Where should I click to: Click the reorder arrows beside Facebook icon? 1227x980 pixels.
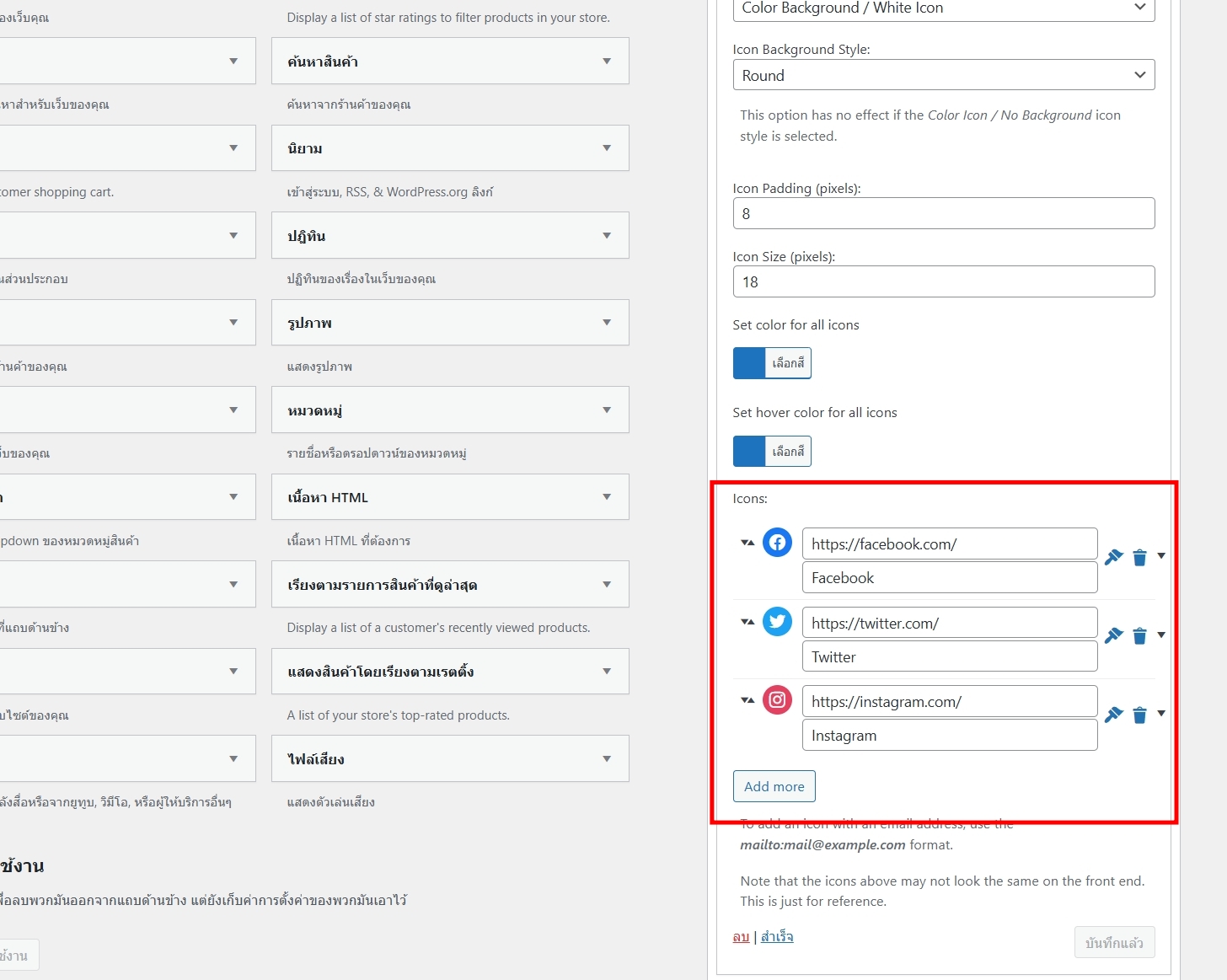747,543
